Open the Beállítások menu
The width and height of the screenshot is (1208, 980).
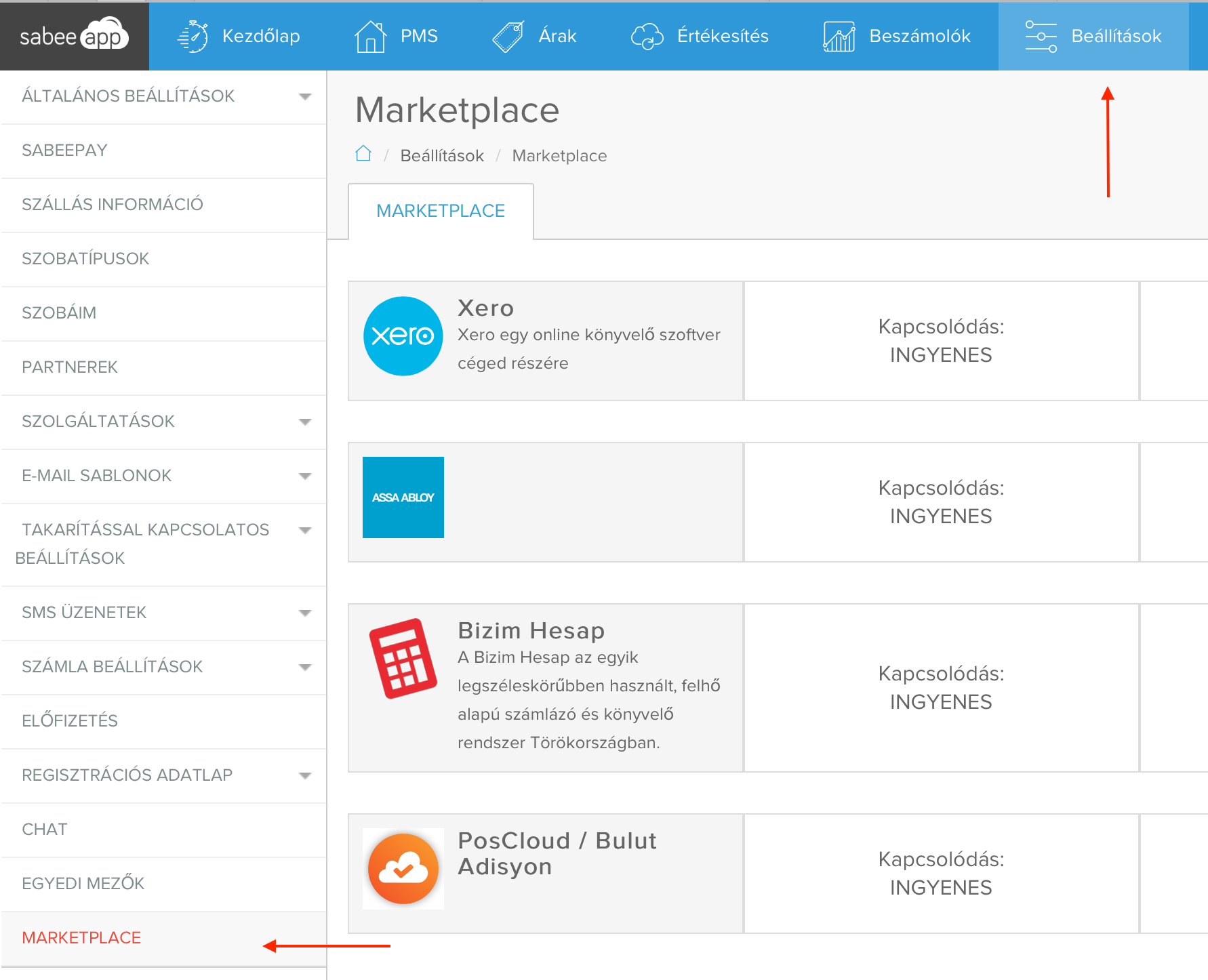[x=1093, y=36]
